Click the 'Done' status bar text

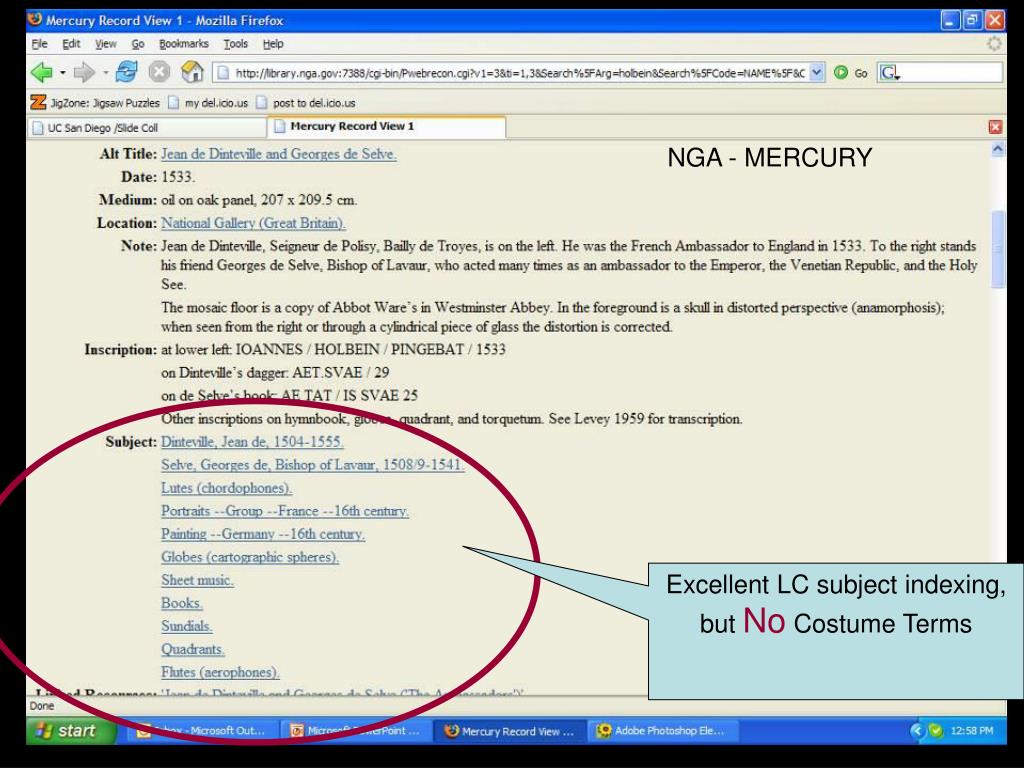pyautogui.click(x=42, y=706)
